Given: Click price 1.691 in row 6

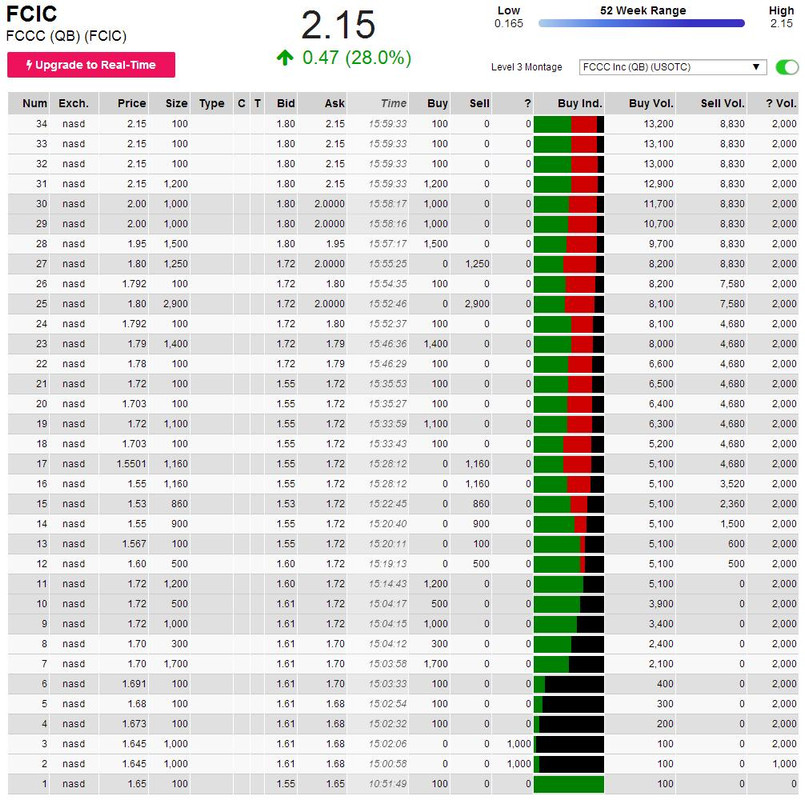Looking at the screenshot, I should pyautogui.click(x=134, y=684).
